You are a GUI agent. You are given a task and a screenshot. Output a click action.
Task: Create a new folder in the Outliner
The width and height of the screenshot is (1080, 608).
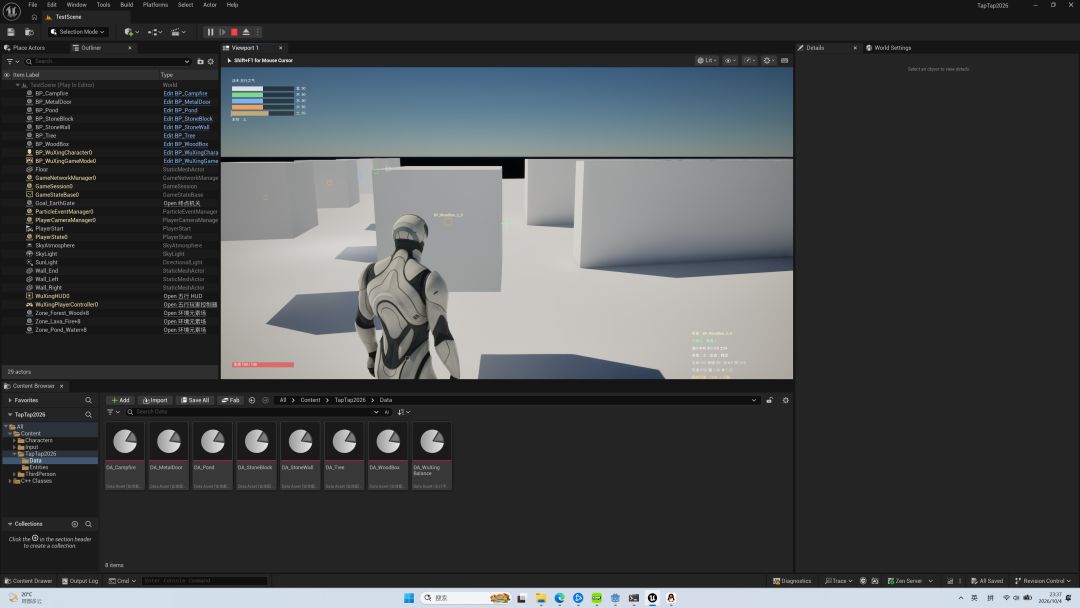click(200, 61)
